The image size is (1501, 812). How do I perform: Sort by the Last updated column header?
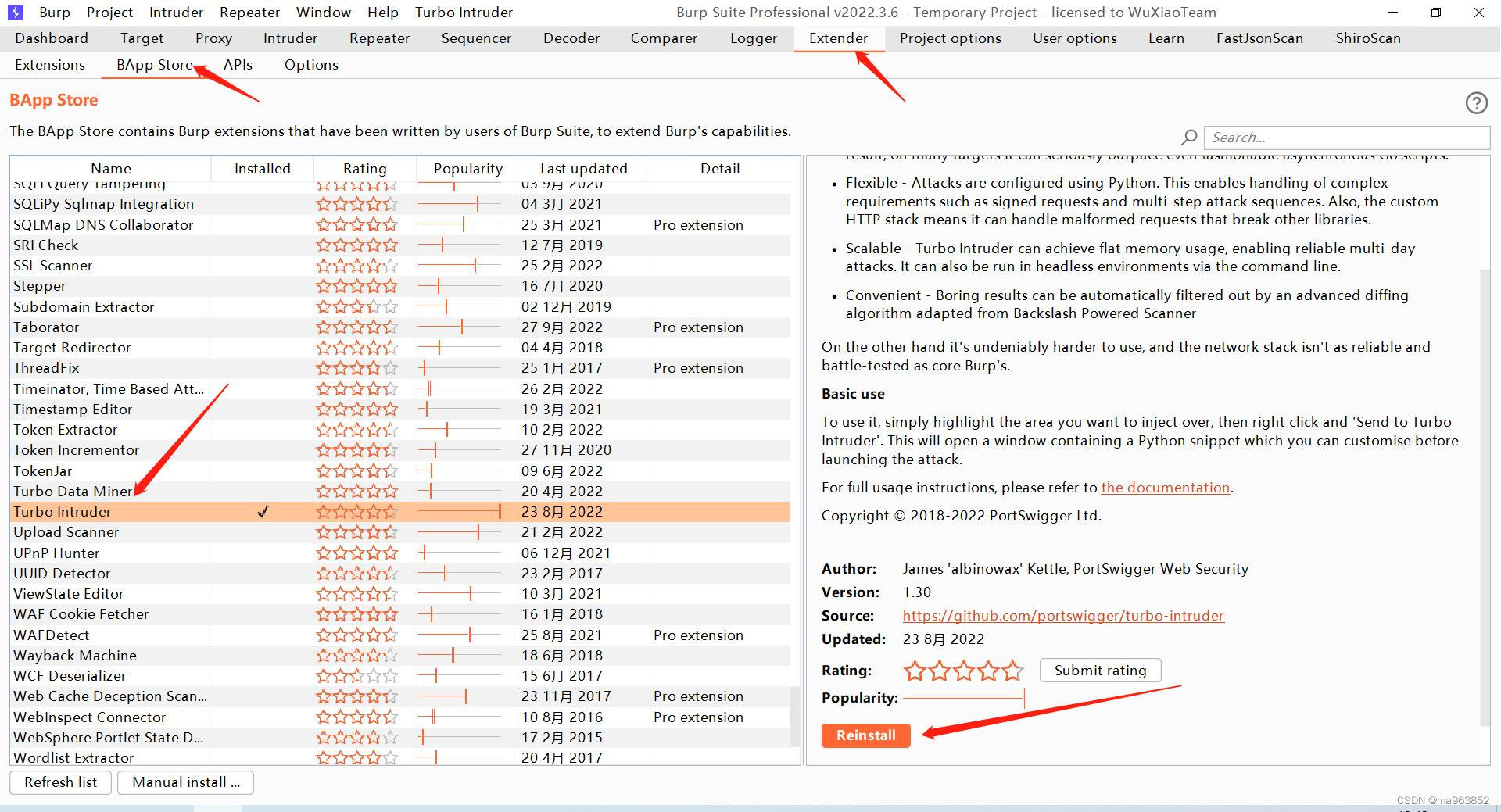point(584,169)
